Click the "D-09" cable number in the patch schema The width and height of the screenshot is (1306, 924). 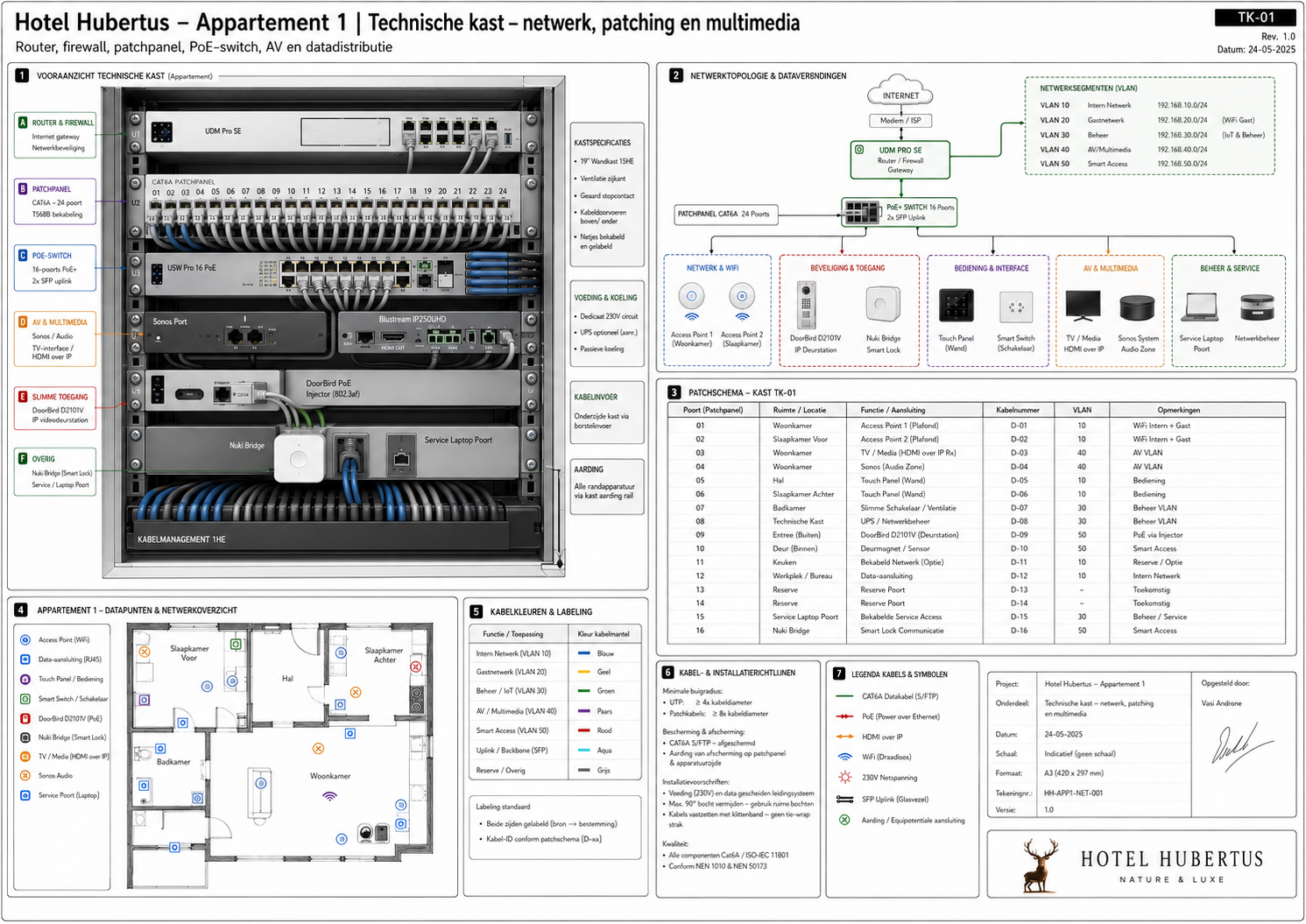tap(1019, 535)
